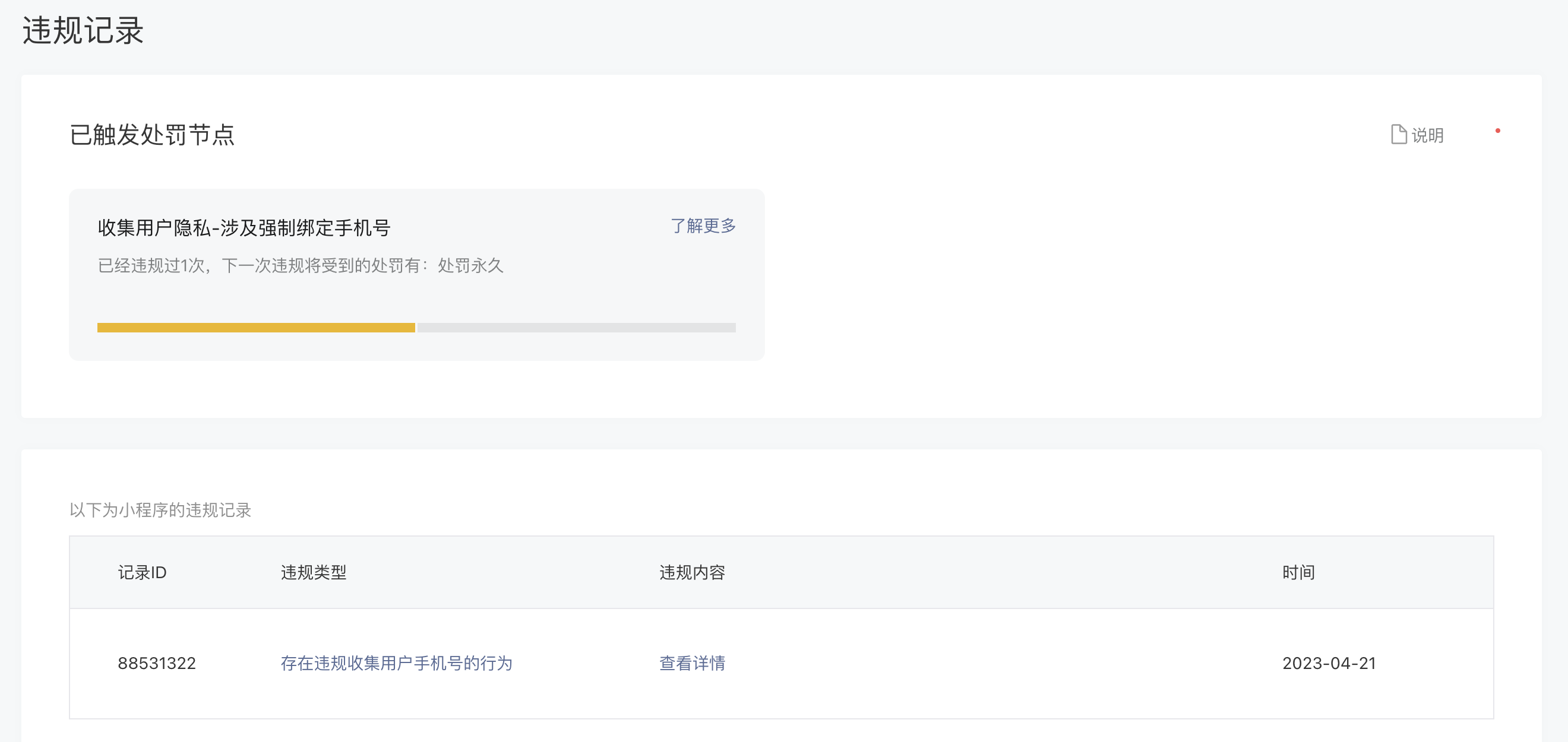This screenshot has width=1568, height=742.
Task: Click the date 2023-04-21 cell
Action: [x=1329, y=663]
